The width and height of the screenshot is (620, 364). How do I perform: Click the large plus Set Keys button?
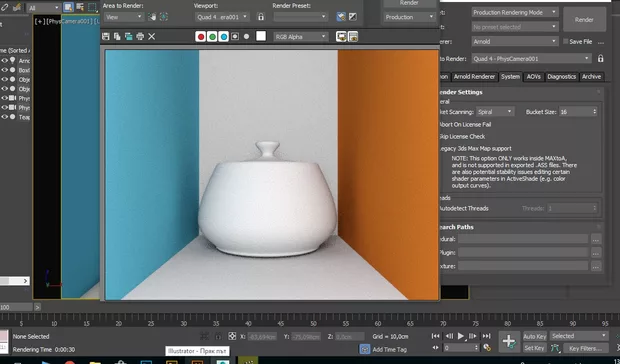pyautogui.click(x=509, y=341)
